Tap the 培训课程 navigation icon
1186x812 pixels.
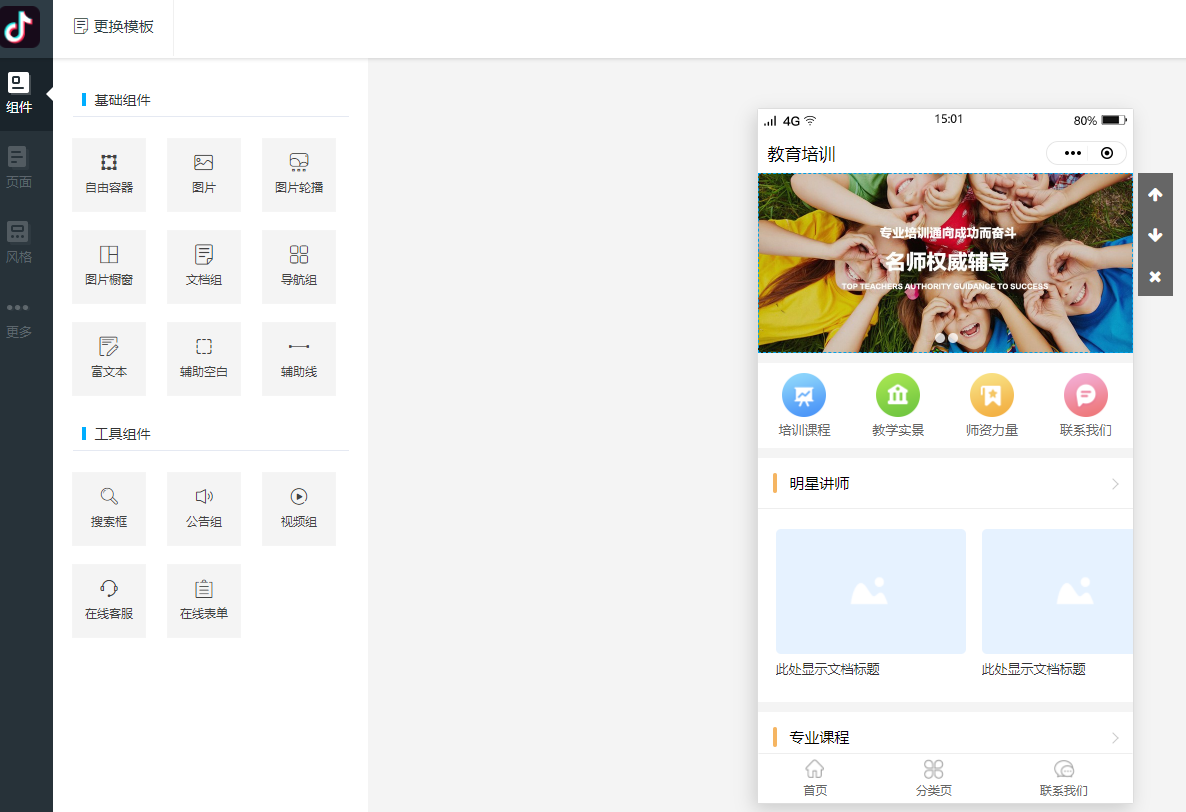tap(804, 395)
